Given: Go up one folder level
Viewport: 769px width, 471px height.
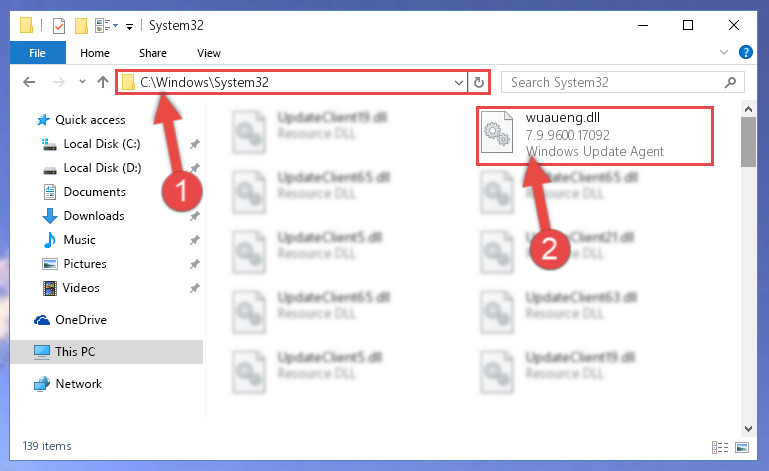Looking at the screenshot, I should pos(103,82).
